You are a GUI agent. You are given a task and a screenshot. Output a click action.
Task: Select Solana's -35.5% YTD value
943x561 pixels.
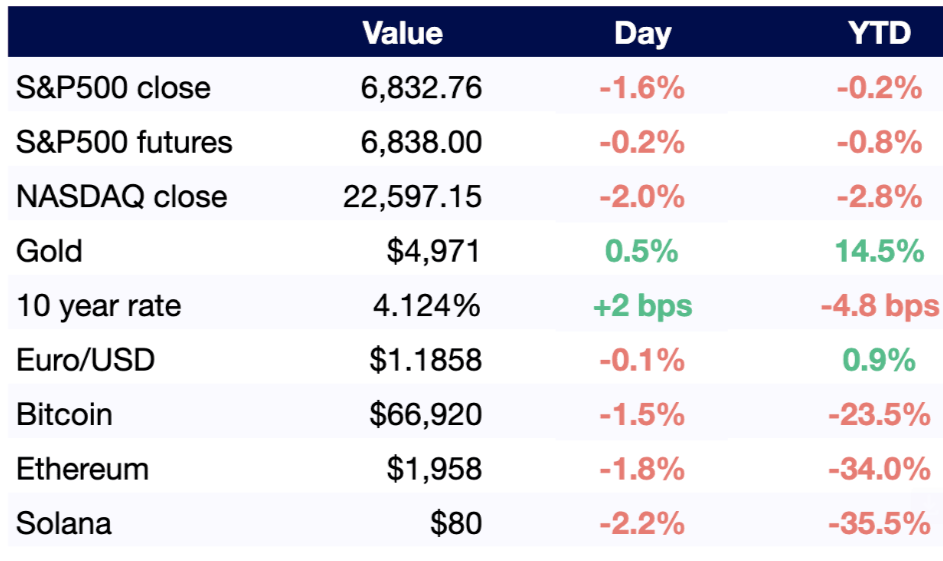[x=879, y=523]
